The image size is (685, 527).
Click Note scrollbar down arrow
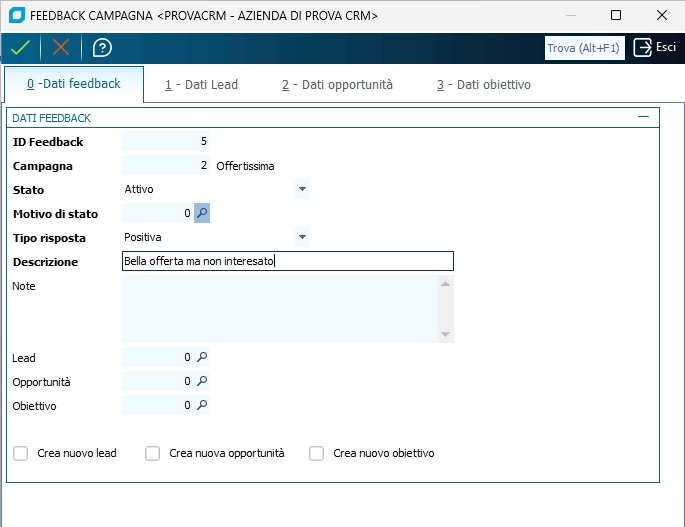coord(445,334)
